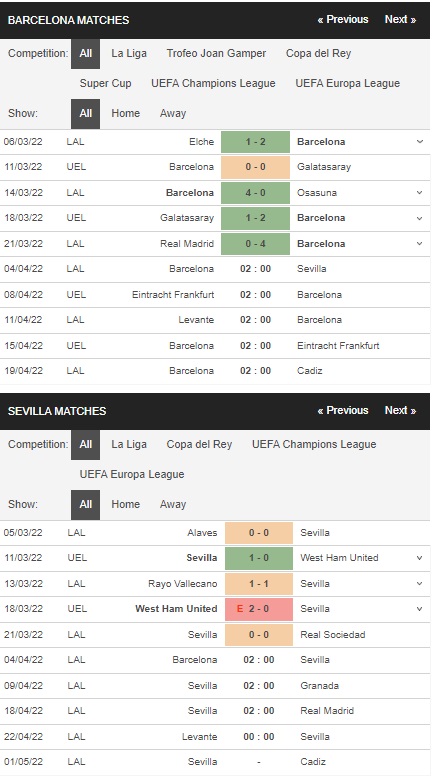Open West Ham United 2-0 Sevilla chevron
This screenshot has height=782, width=433.
tap(420, 609)
